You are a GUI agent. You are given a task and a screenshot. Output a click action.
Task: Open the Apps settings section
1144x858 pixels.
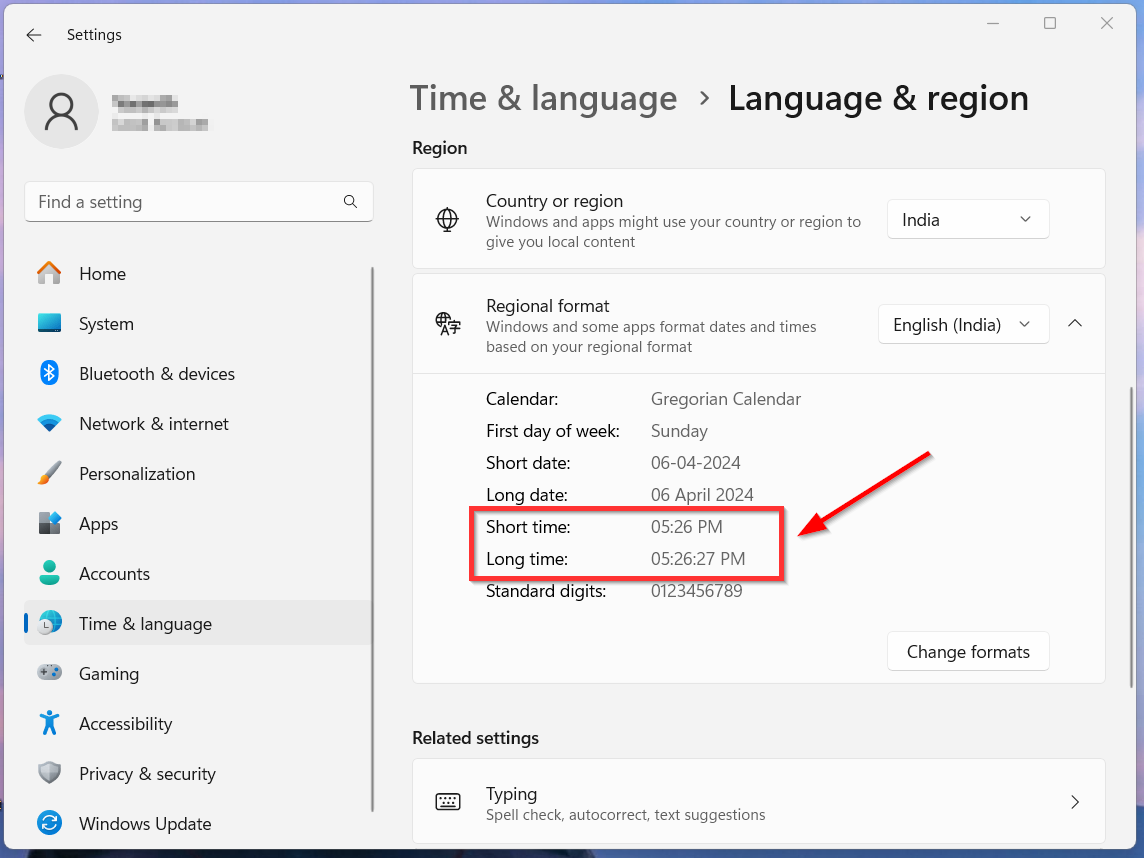[x=198, y=523]
